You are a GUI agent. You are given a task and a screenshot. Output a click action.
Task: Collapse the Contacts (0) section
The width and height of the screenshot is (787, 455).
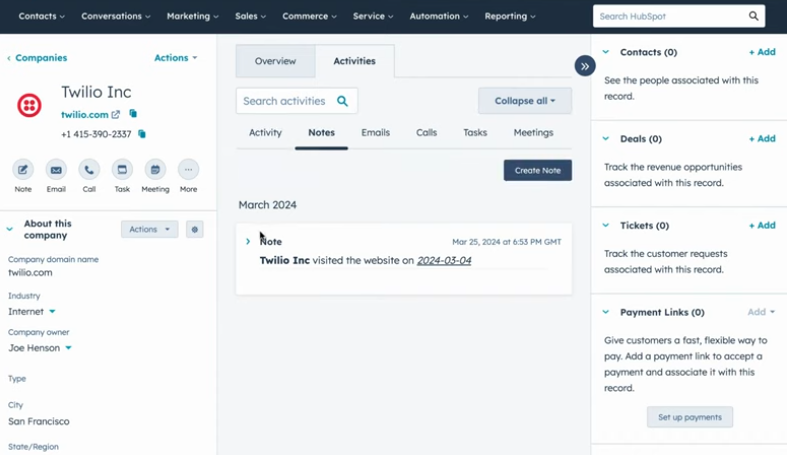[x=606, y=52]
